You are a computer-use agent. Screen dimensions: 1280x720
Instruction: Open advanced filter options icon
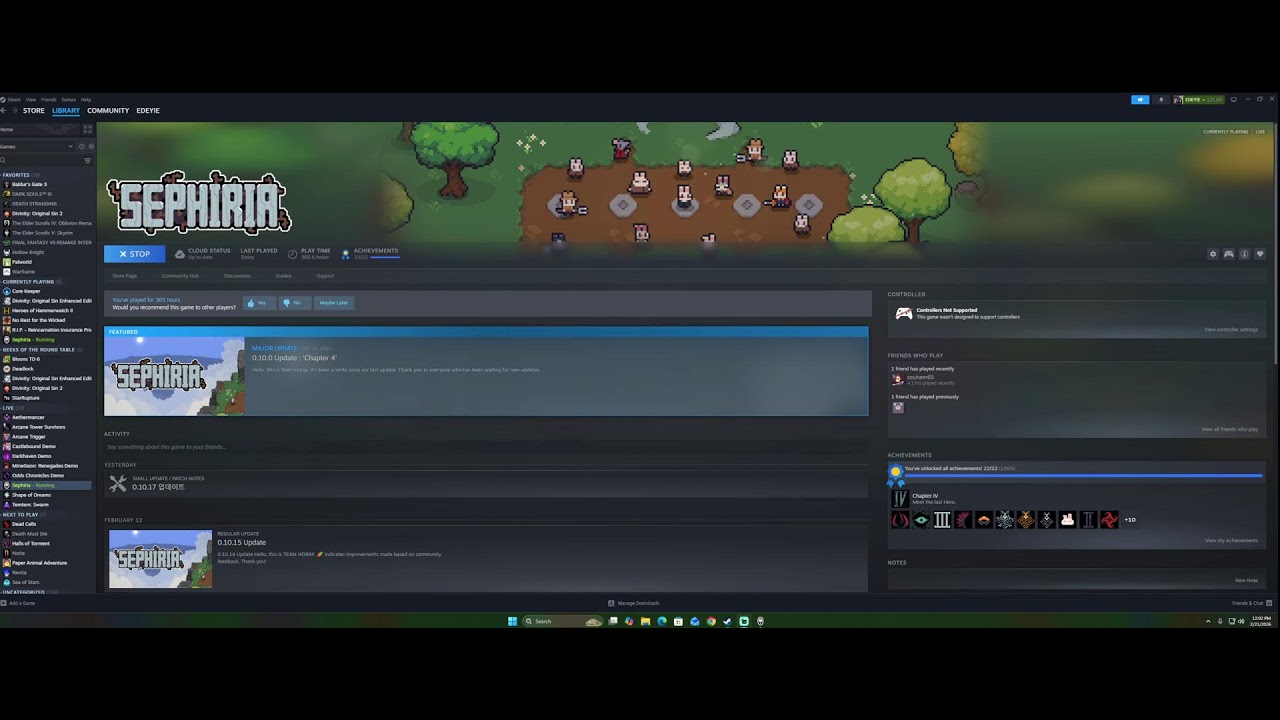tap(88, 160)
